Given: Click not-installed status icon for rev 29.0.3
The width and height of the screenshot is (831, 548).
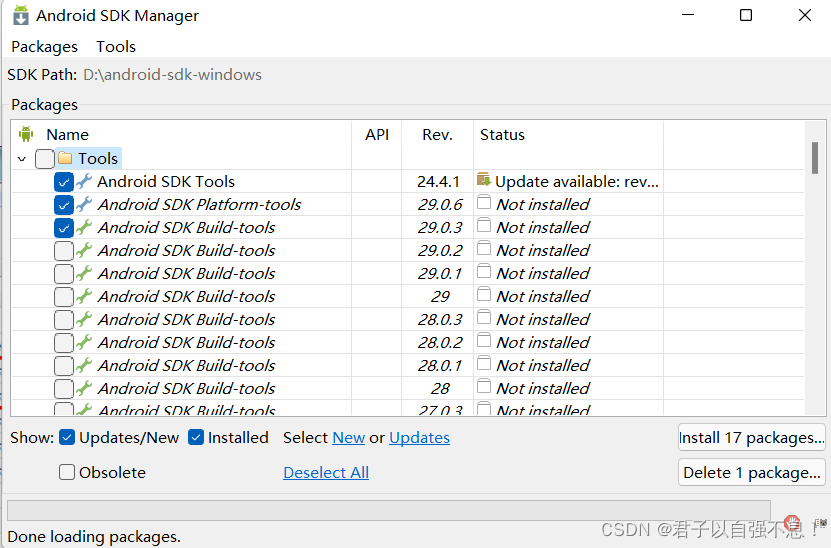Looking at the screenshot, I should click(x=483, y=225).
